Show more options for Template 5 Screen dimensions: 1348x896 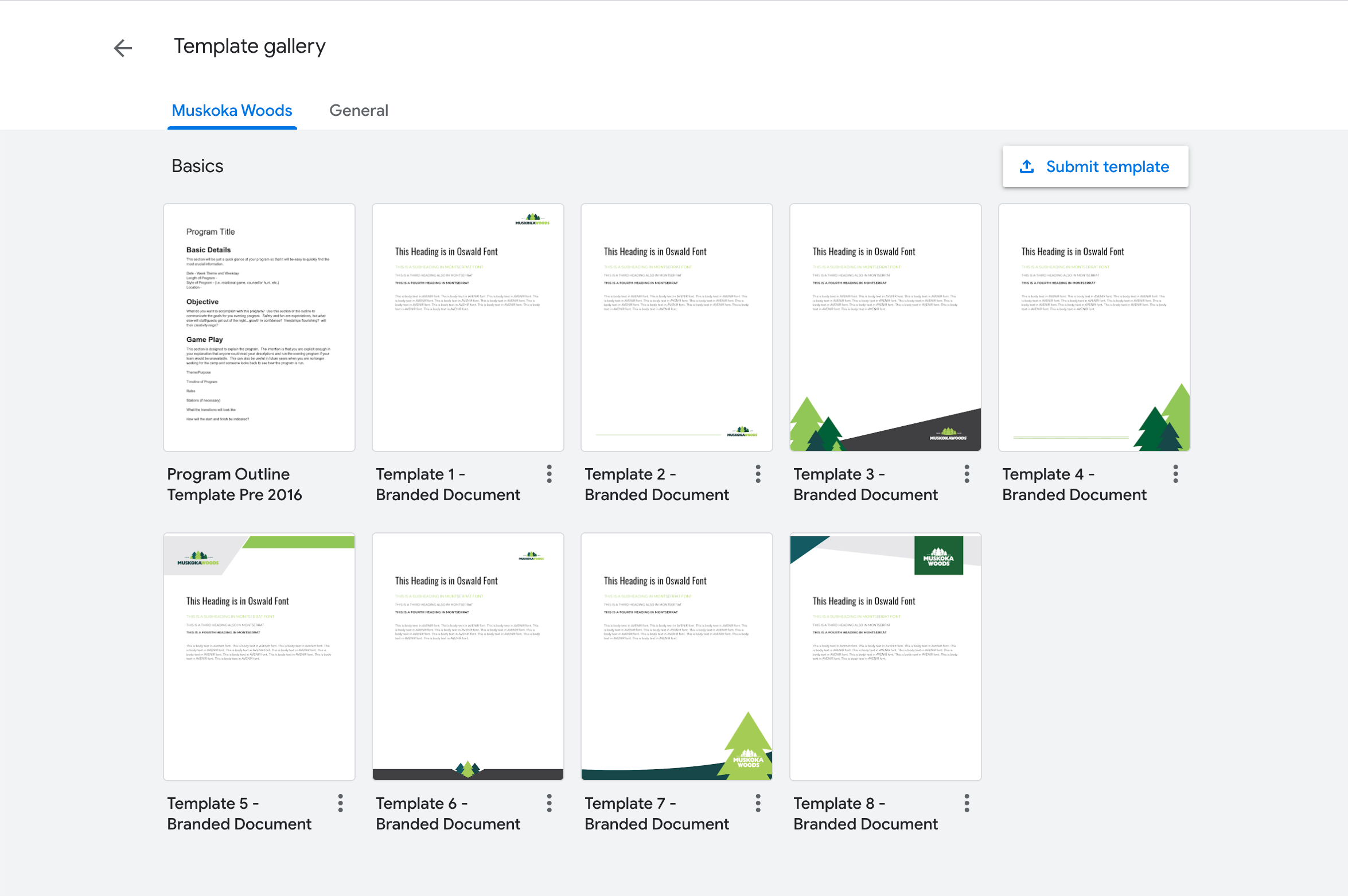(x=340, y=803)
